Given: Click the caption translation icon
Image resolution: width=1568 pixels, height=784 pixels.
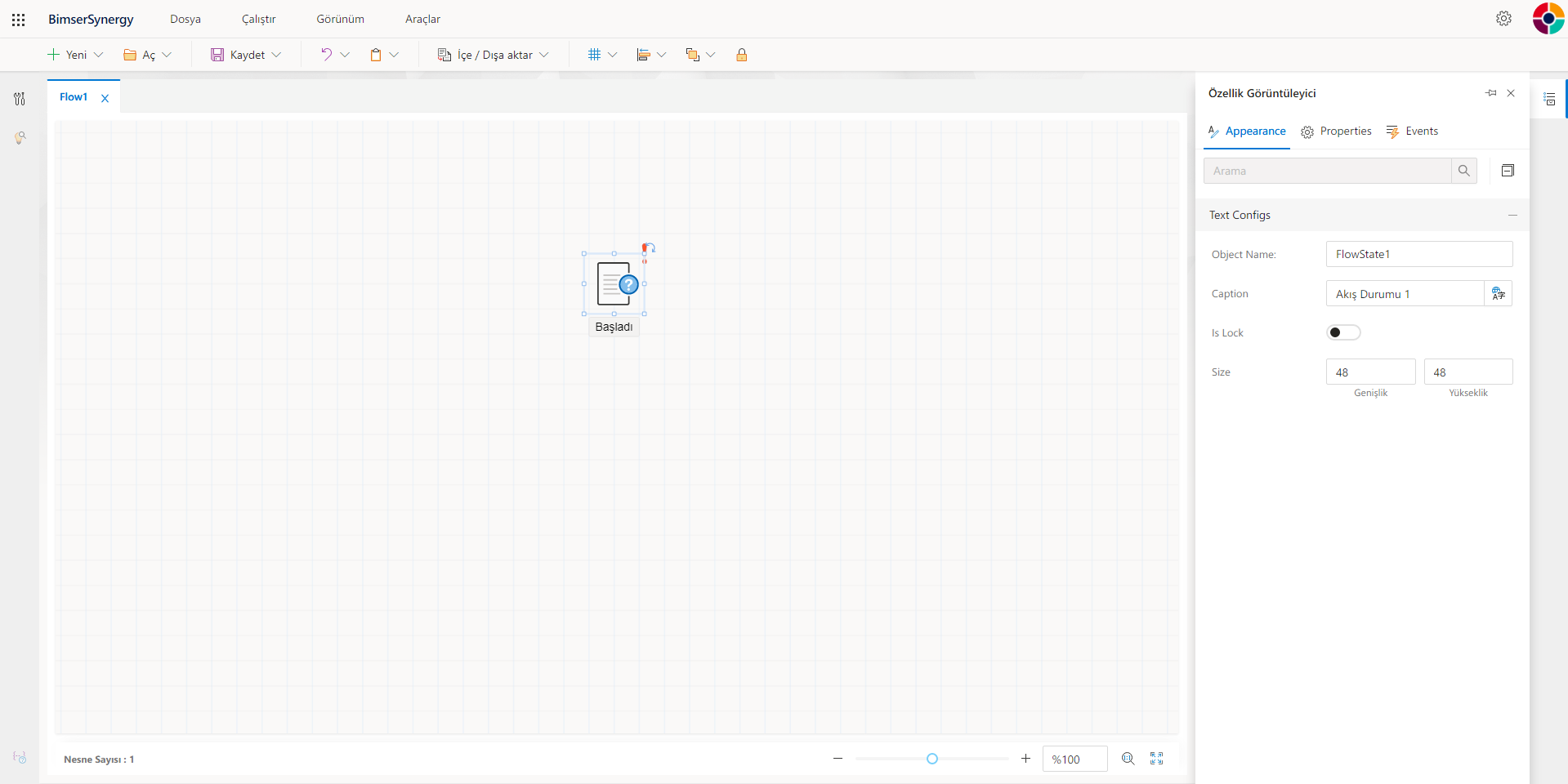Looking at the screenshot, I should tap(1498, 294).
